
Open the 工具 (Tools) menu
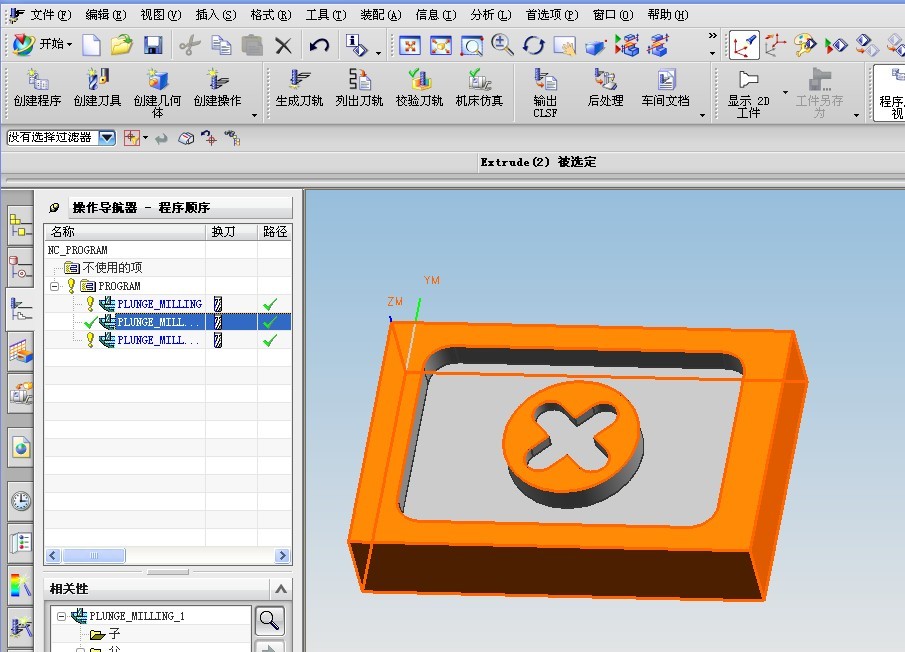coord(325,15)
